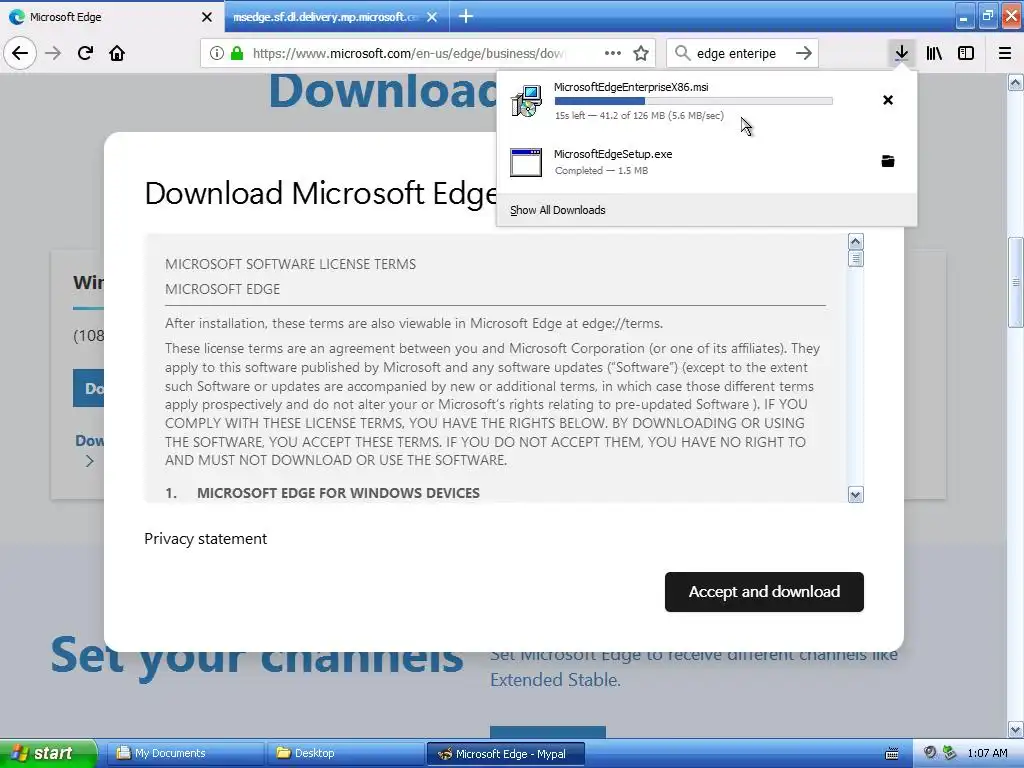Click Microsoft Edge - Mypal taskbar button
Image resolution: width=1024 pixels, height=768 pixels.
click(x=505, y=754)
